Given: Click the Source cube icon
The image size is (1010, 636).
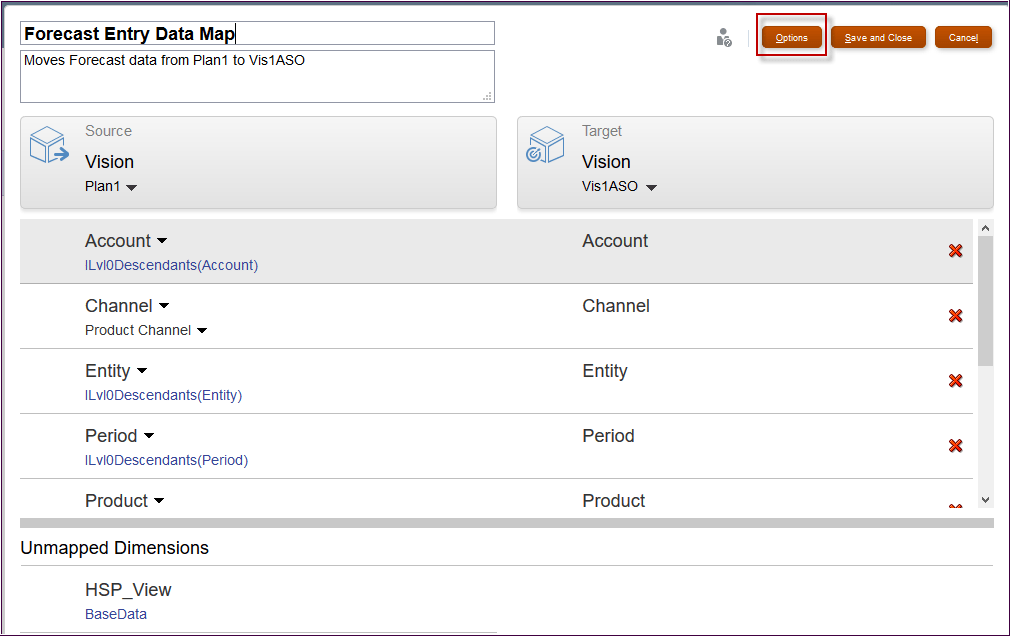Looking at the screenshot, I should tap(49, 145).
